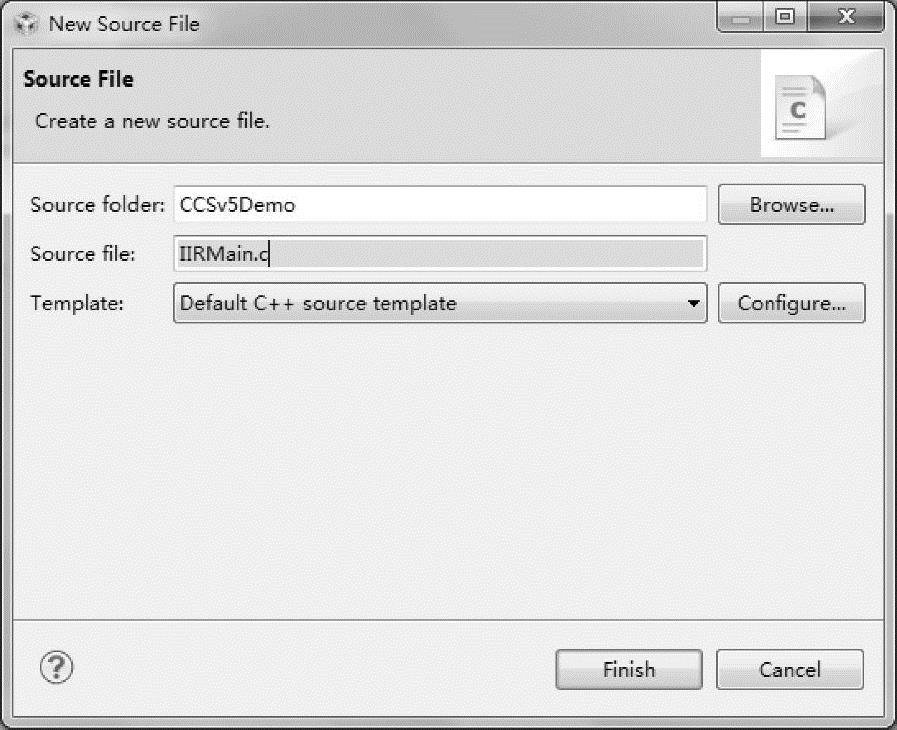Click the 'Create a new source file.' description
Image resolution: width=897 pixels, height=730 pixels.
tap(152, 122)
